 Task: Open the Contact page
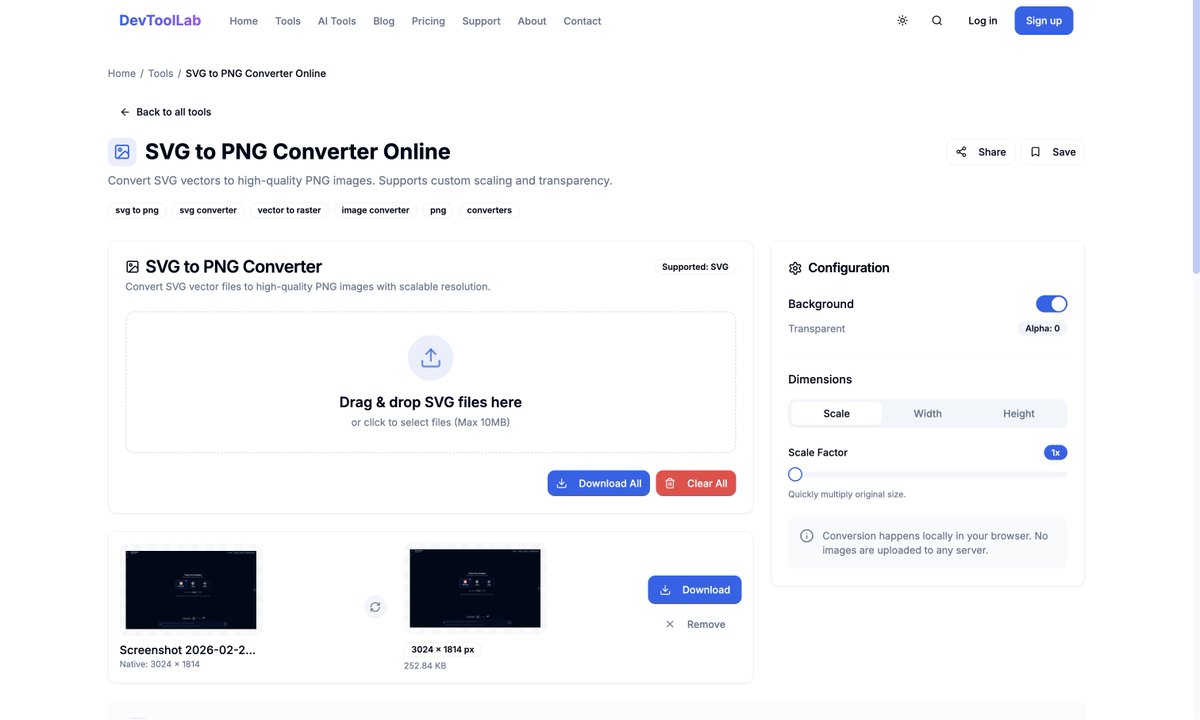coord(582,21)
